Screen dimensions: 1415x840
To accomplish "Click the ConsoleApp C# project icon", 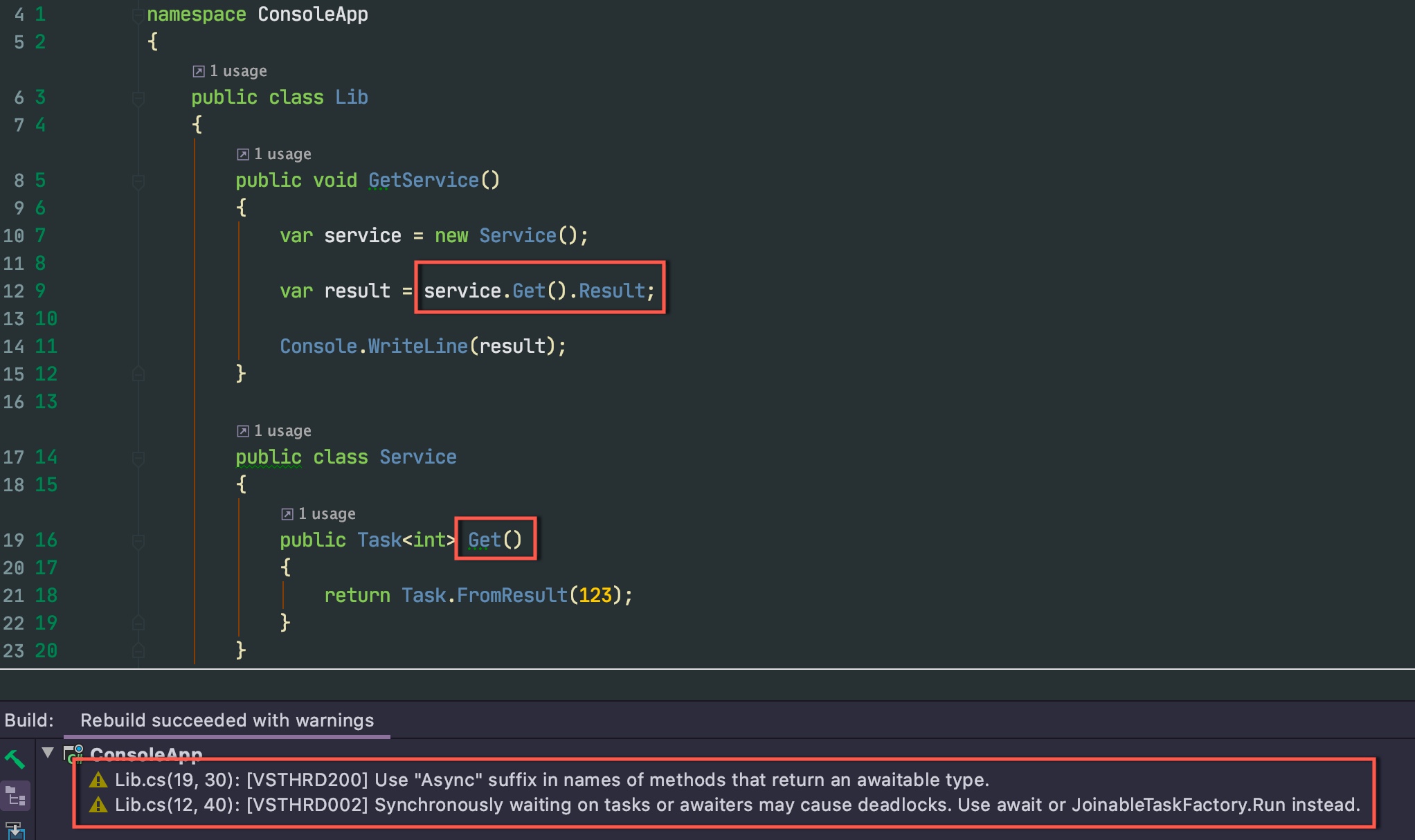I will [73, 754].
